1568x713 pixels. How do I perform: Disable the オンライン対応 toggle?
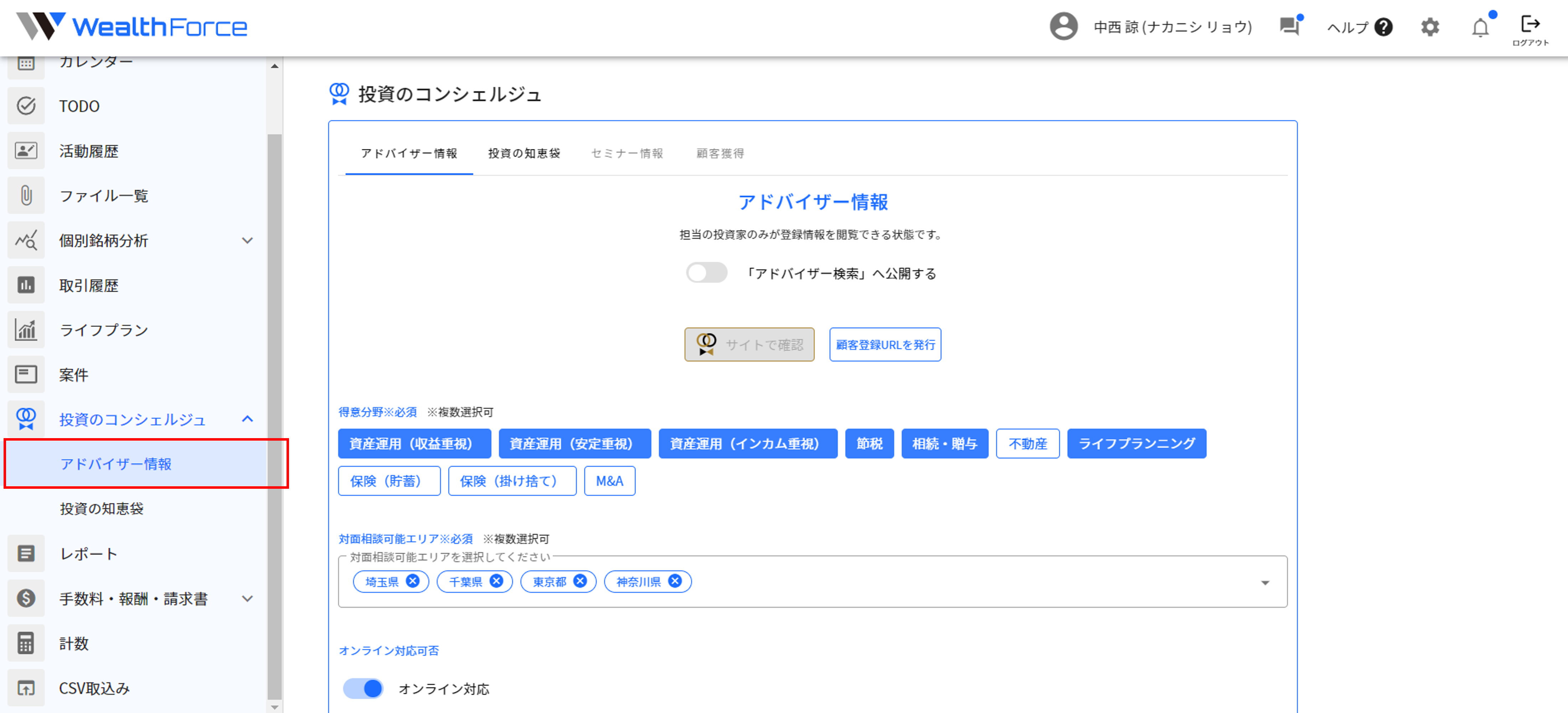tap(363, 688)
